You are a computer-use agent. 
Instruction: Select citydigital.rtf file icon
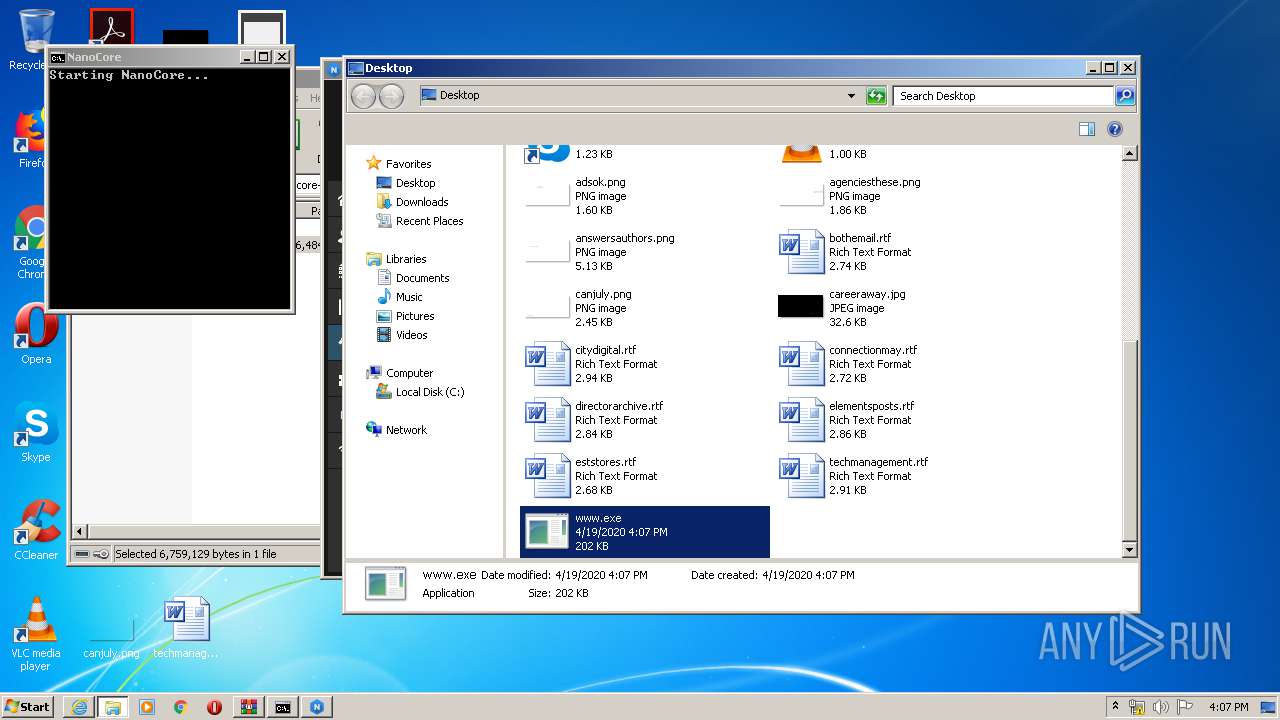pyautogui.click(x=547, y=364)
